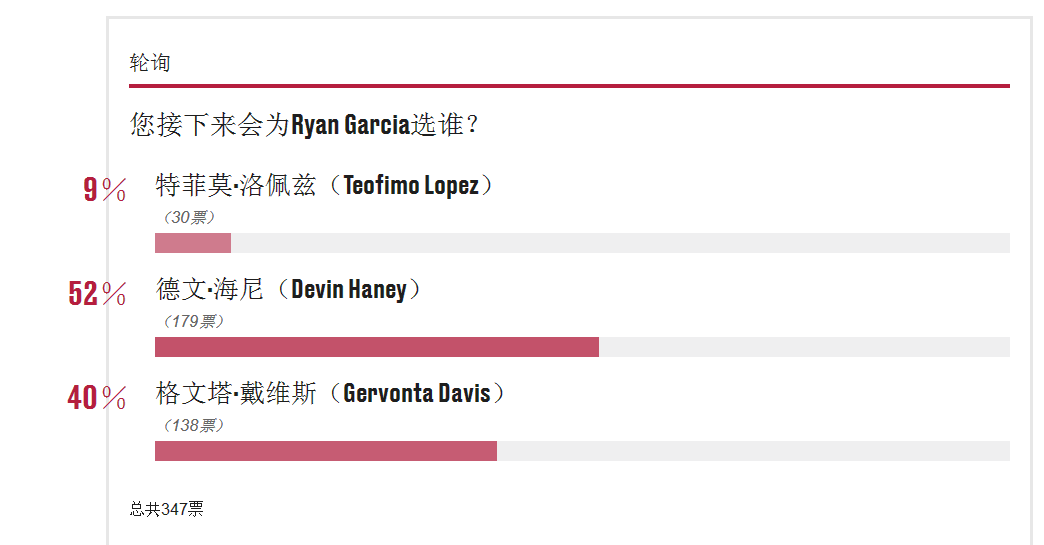1044x545 pixels.
Task: Click the 轮询 poll heading
Action: point(150,63)
